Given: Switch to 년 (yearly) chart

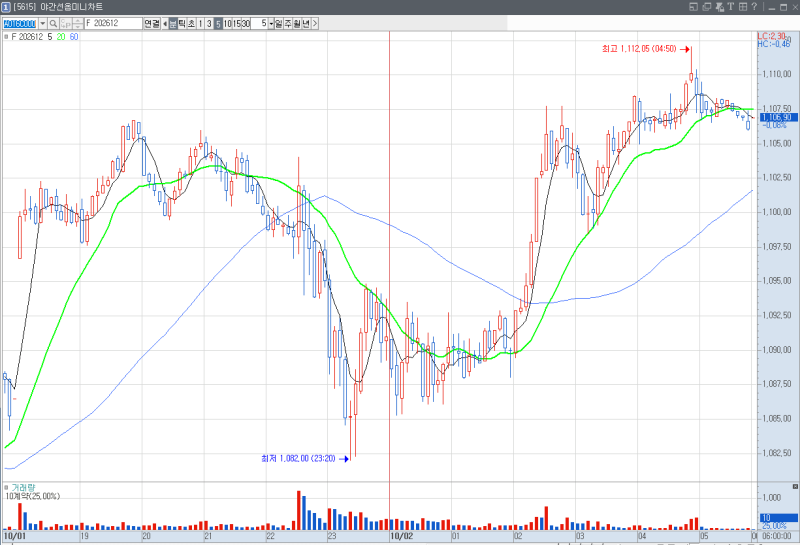Looking at the screenshot, I should (x=306, y=23).
